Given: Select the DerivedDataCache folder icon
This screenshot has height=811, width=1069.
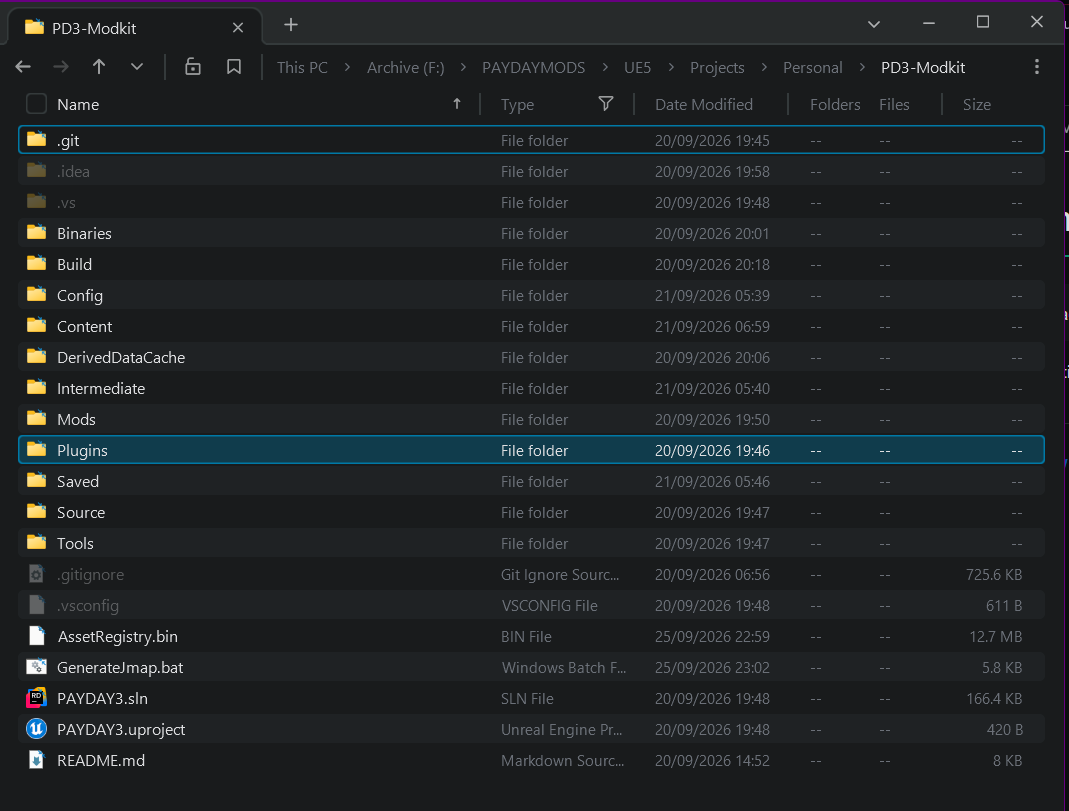Looking at the screenshot, I should [x=36, y=356].
